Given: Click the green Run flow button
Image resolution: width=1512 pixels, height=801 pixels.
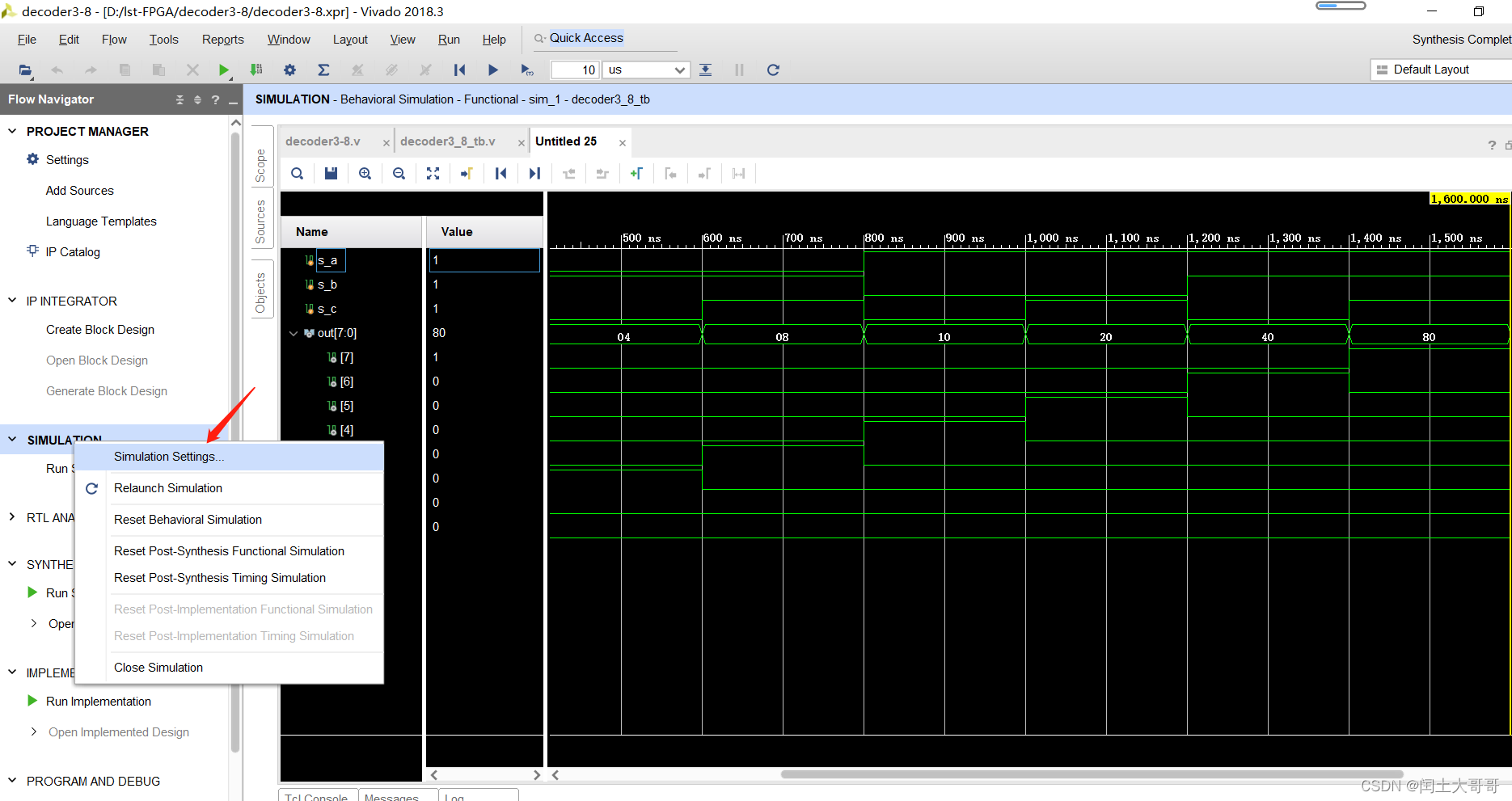Looking at the screenshot, I should pyautogui.click(x=224, y=70).
